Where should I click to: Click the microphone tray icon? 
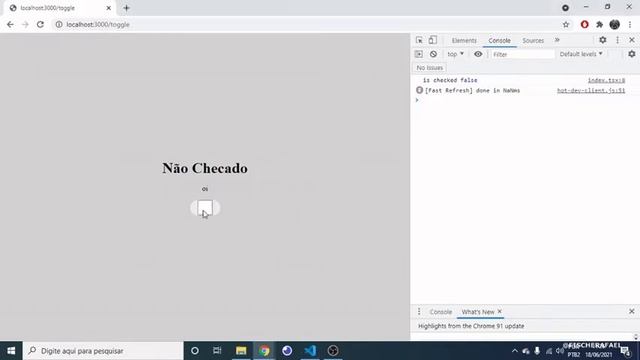[537, 351]
